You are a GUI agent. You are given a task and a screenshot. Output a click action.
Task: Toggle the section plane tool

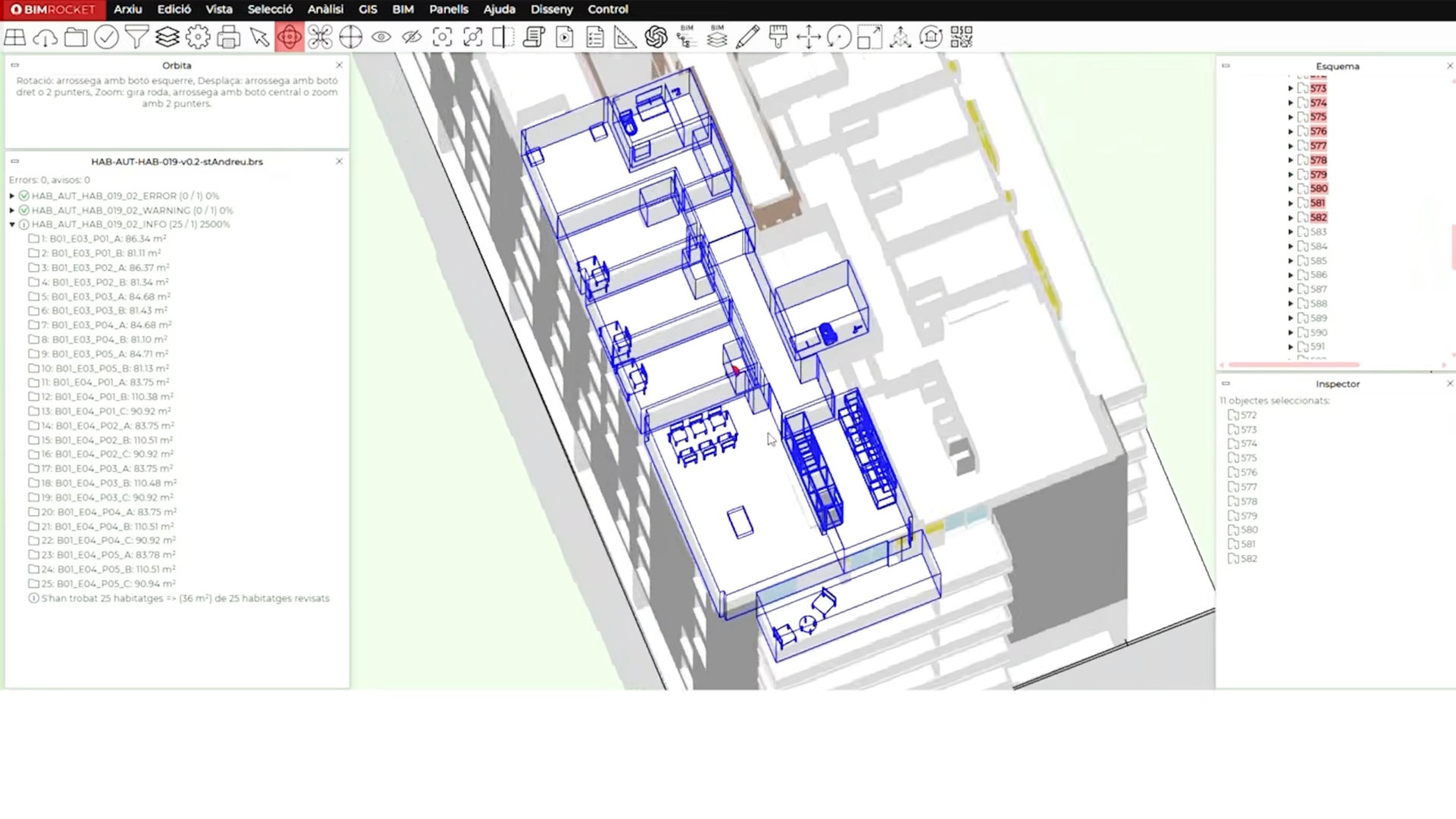(503, 37)
